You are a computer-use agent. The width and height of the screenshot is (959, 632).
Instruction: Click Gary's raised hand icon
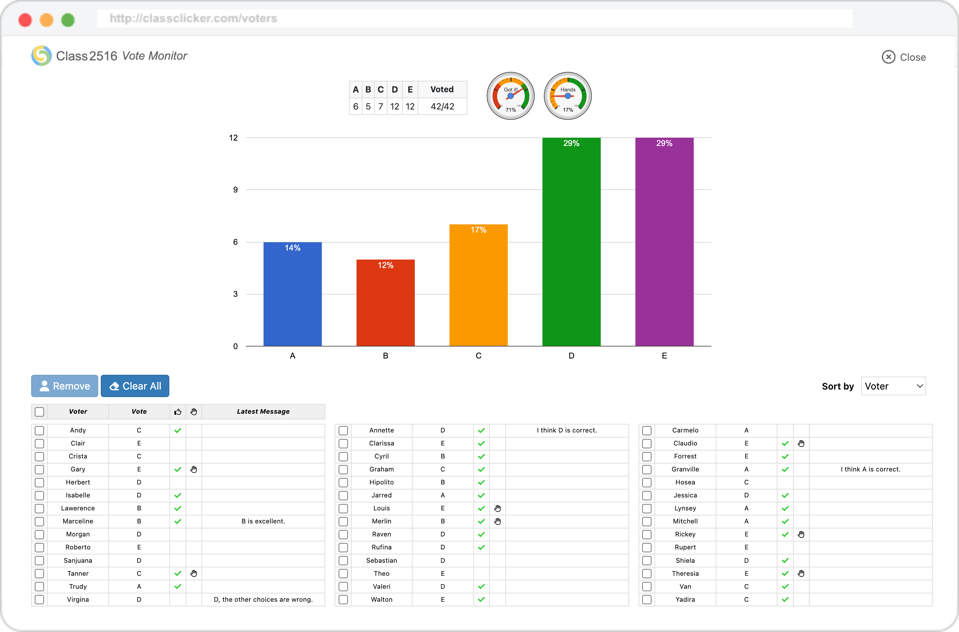[194, 469]
